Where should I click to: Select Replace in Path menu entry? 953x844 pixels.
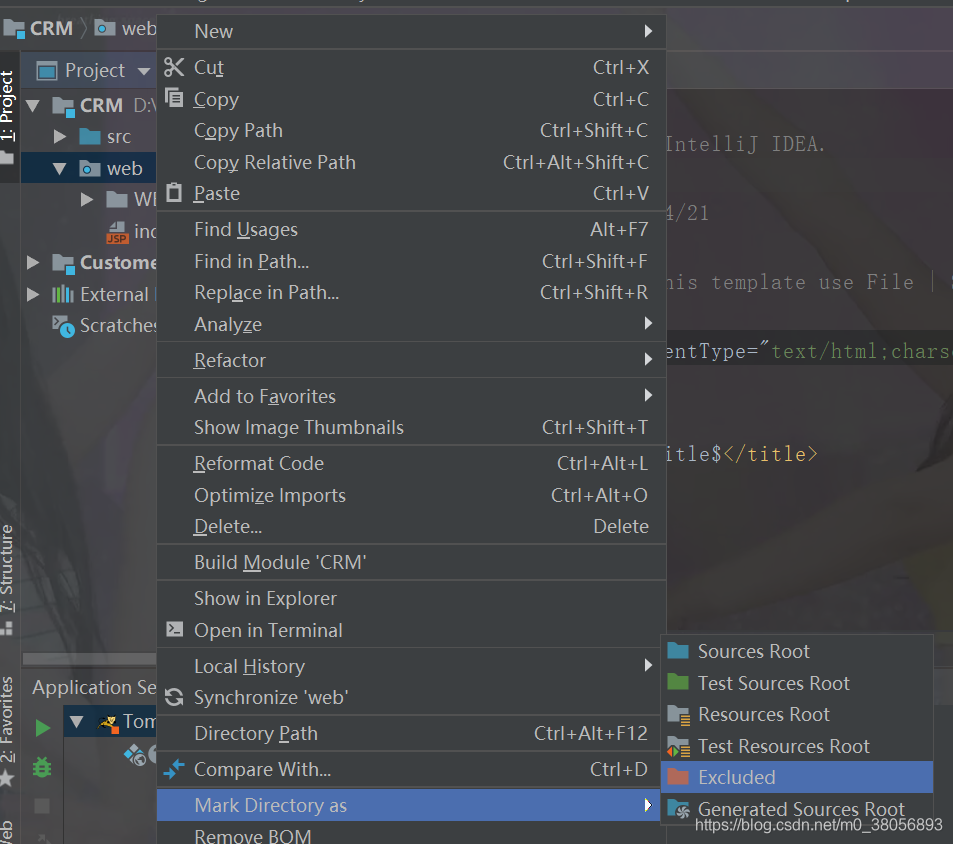pos(411,293)
